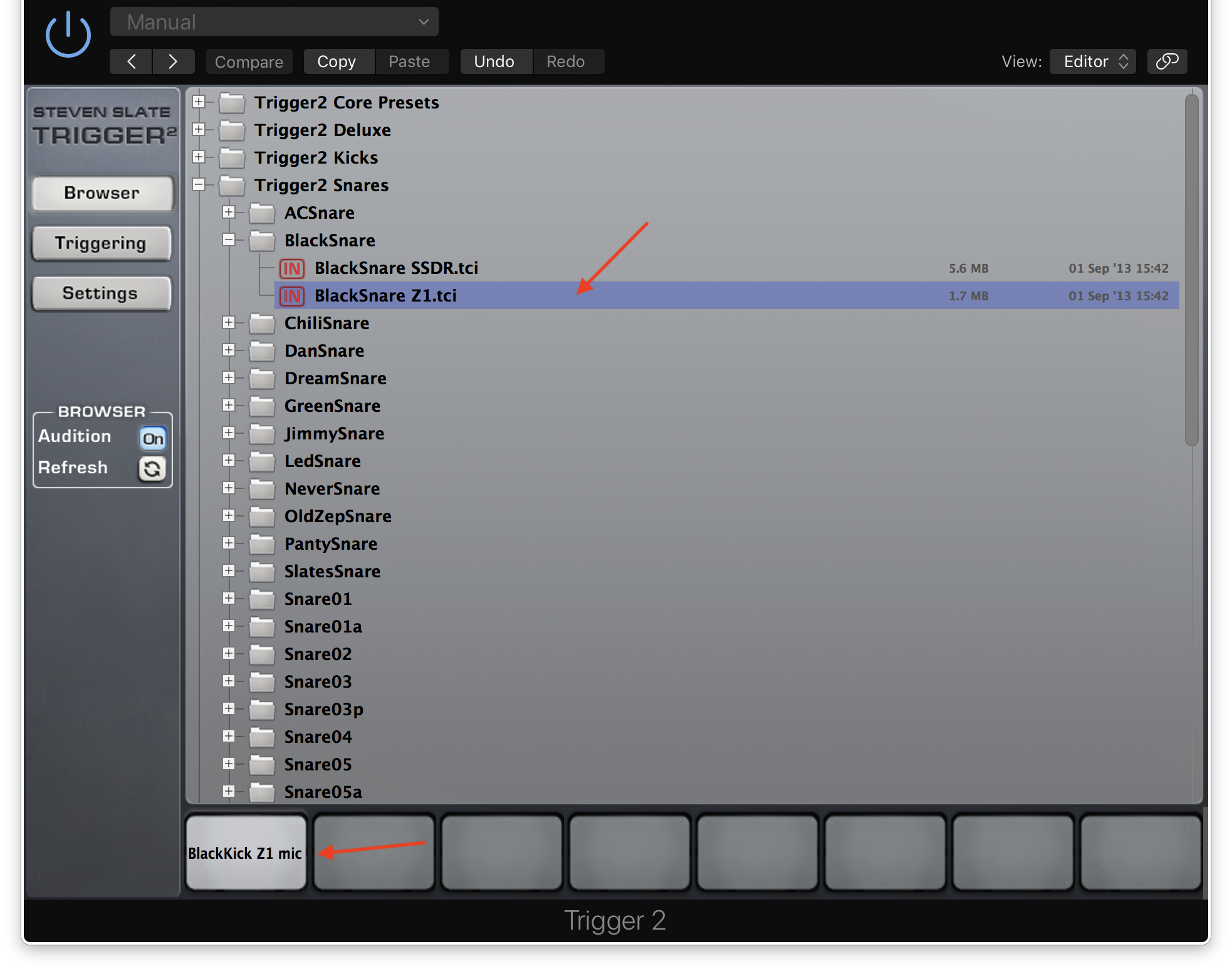Image resolution: width=1232 pixels, height=971 pixels.
Task: Open the View Editor dropdown
Action: [1092, 61]
